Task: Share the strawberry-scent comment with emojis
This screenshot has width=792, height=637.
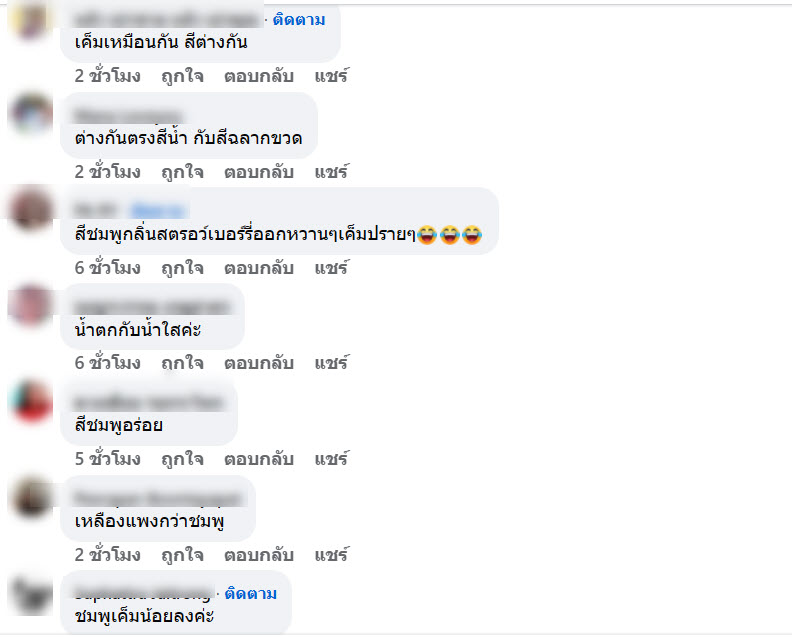Action: pyautogui.click(x=331, y=267)
